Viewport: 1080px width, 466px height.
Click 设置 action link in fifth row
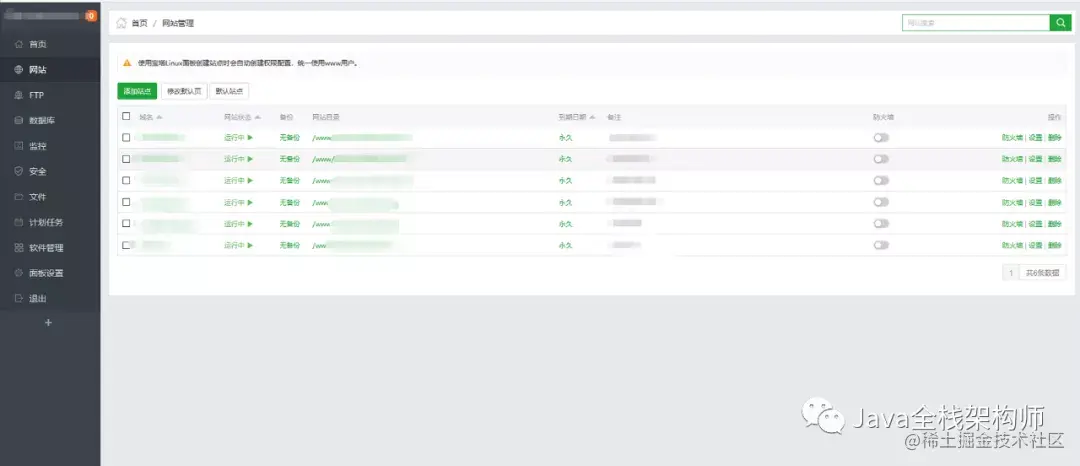tap(1035, 224)
